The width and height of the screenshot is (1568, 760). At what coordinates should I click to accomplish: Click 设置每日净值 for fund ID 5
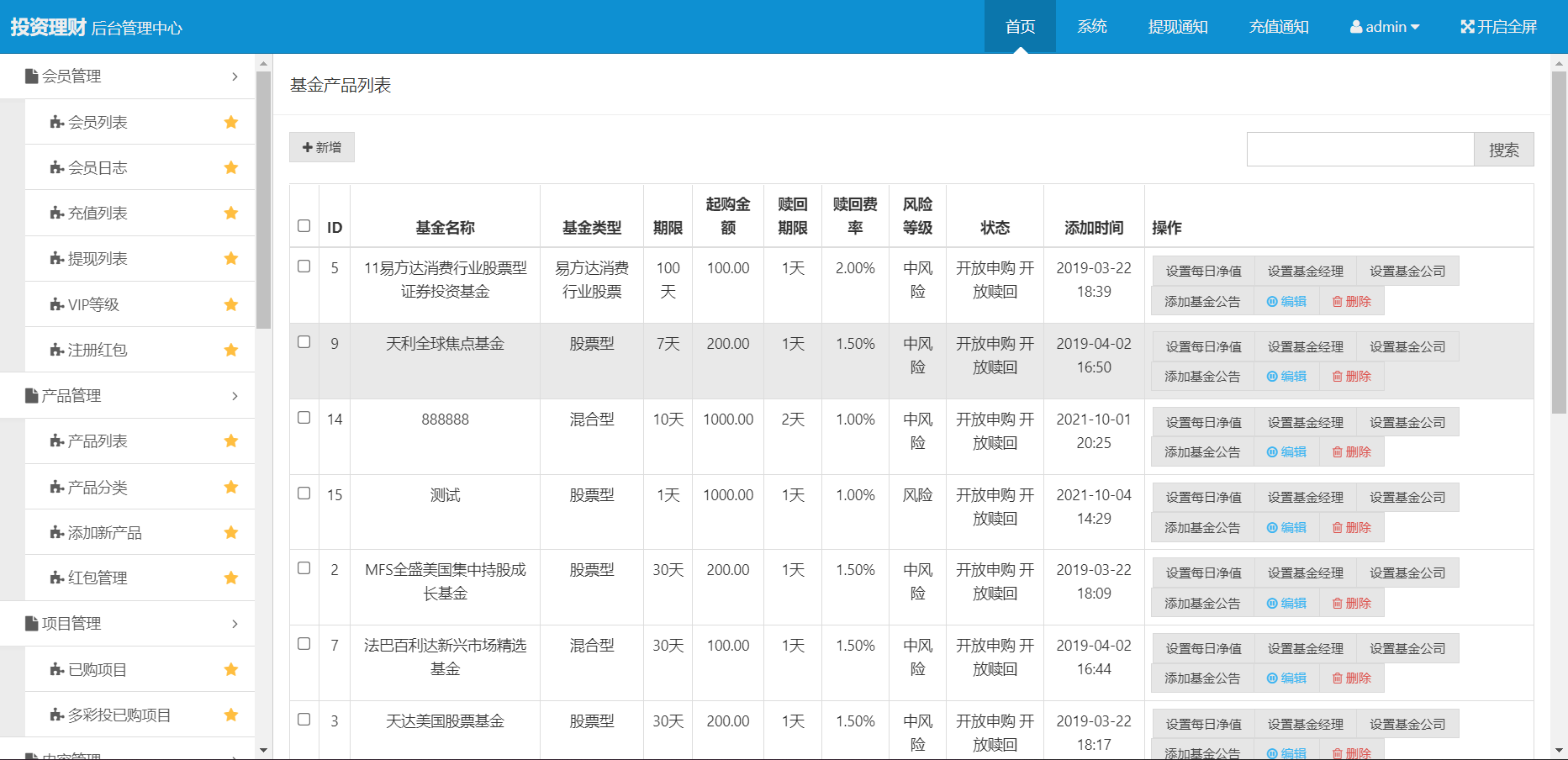[1203, 272]
